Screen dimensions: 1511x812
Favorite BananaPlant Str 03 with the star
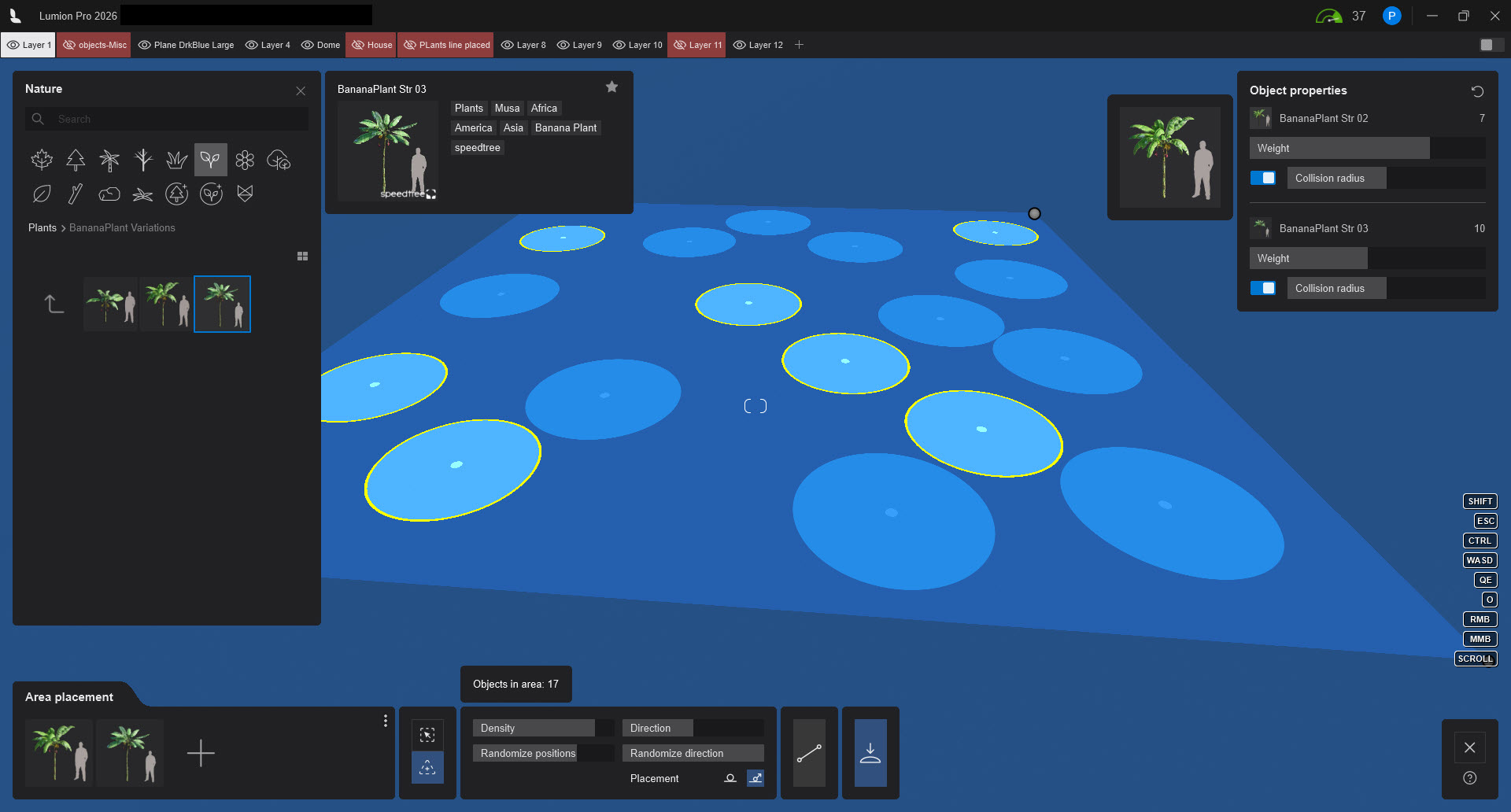pos(611,87)
